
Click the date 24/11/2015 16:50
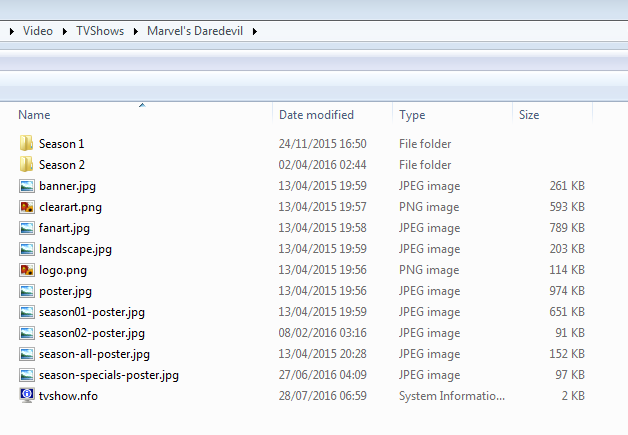[322, 144]
